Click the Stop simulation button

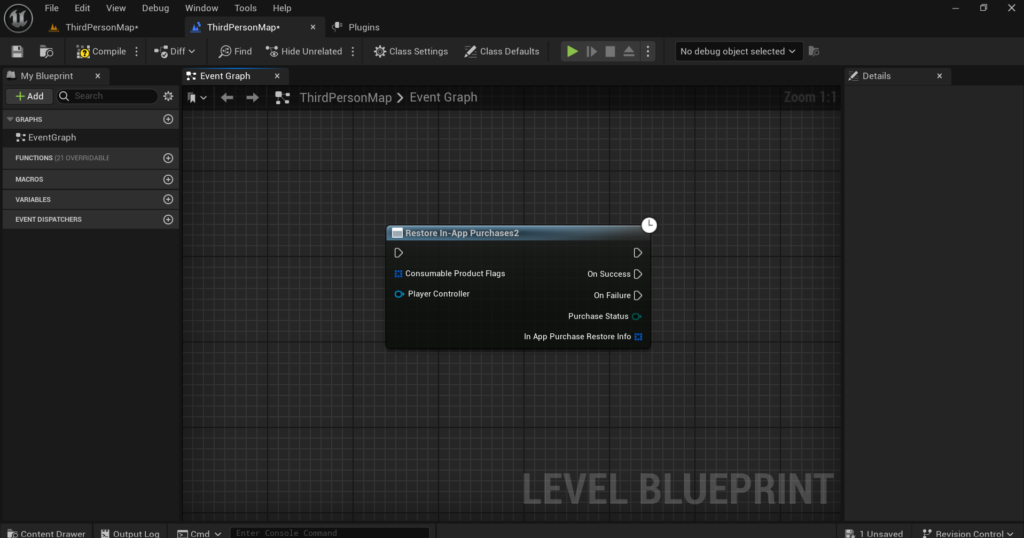[x=610, y=52]
